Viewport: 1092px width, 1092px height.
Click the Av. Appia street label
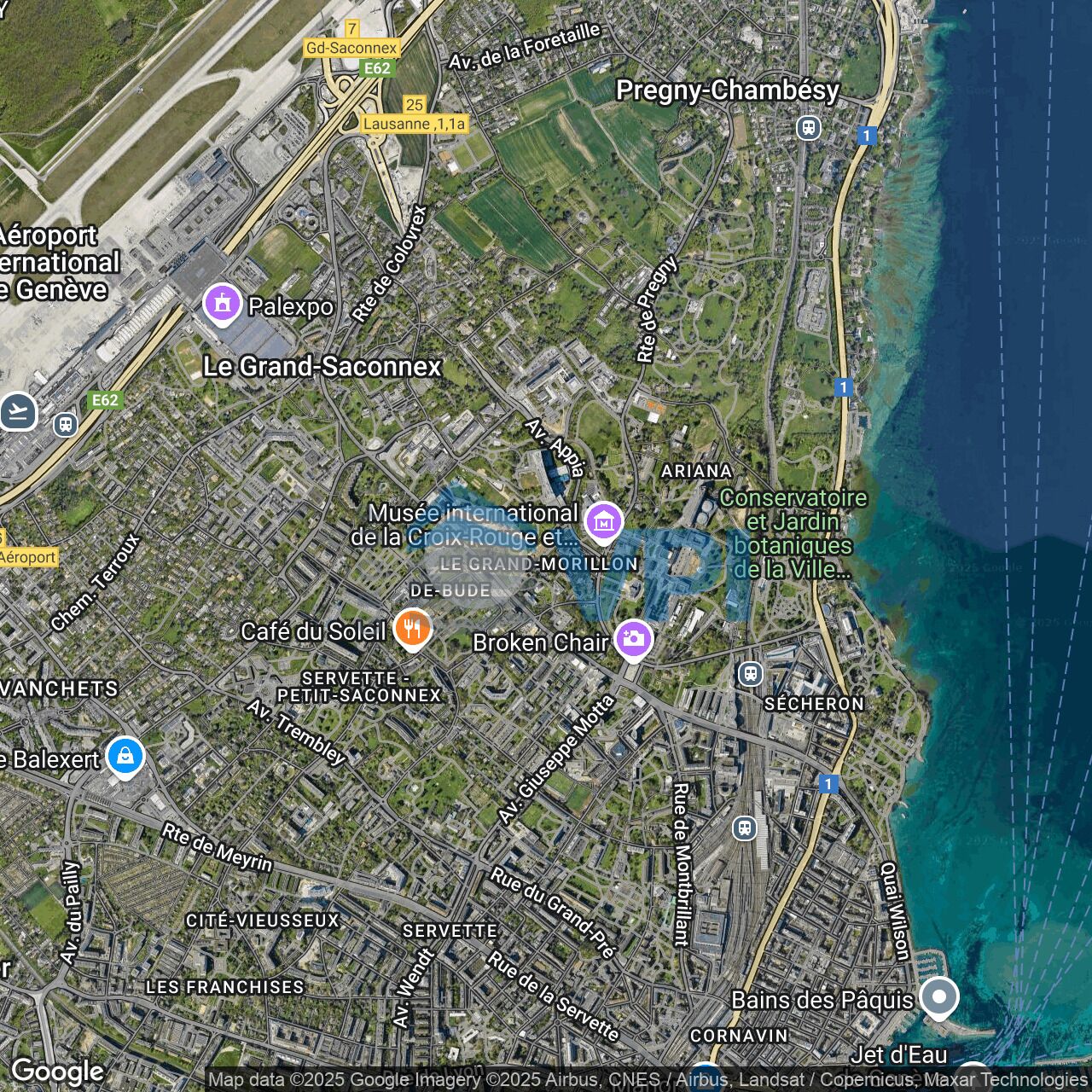coord(555,447)
